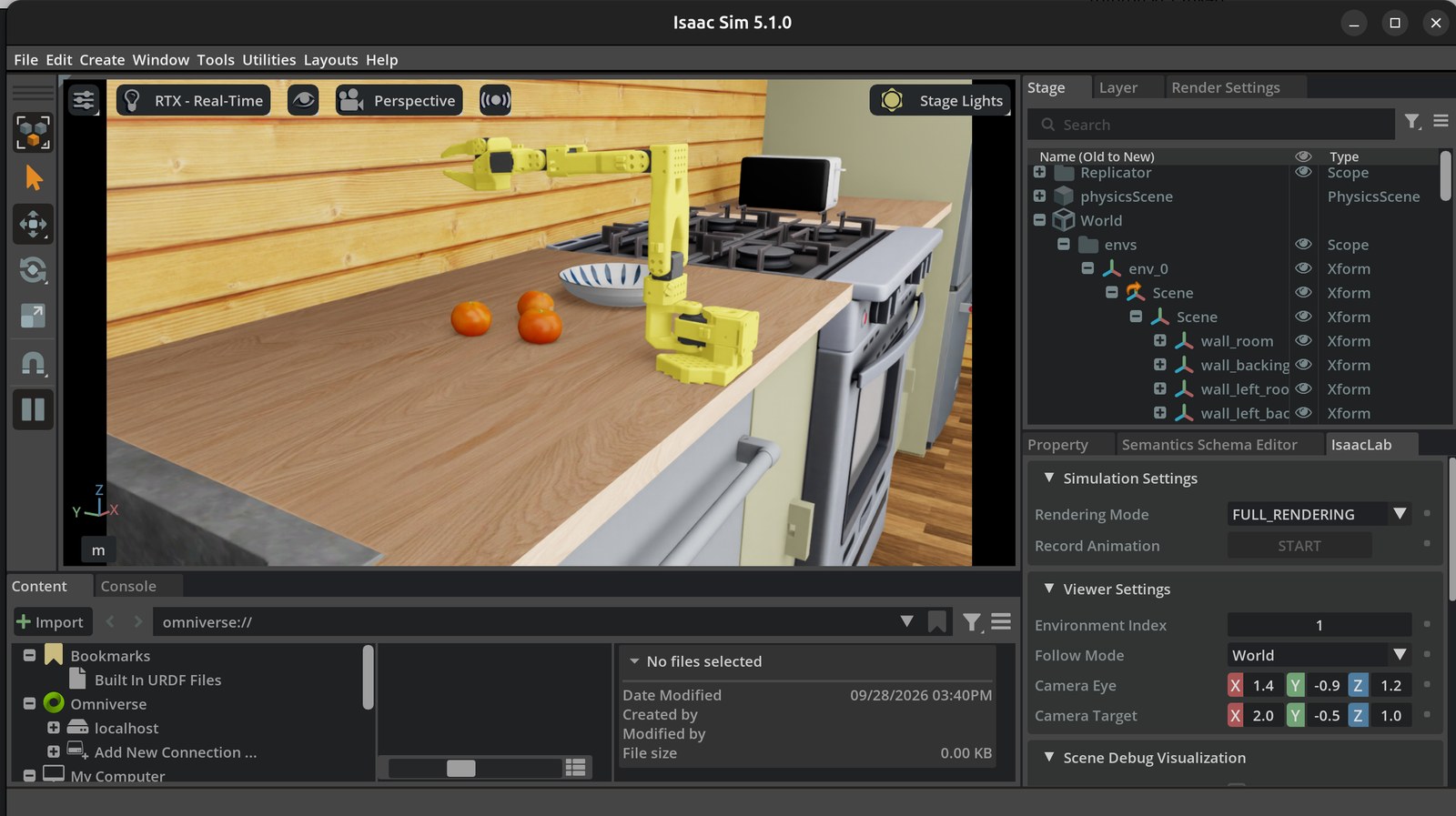Switch to the Property tab
This screenshot has width=1456, height=816.
pyautogui.click(x=1057, y=445)
